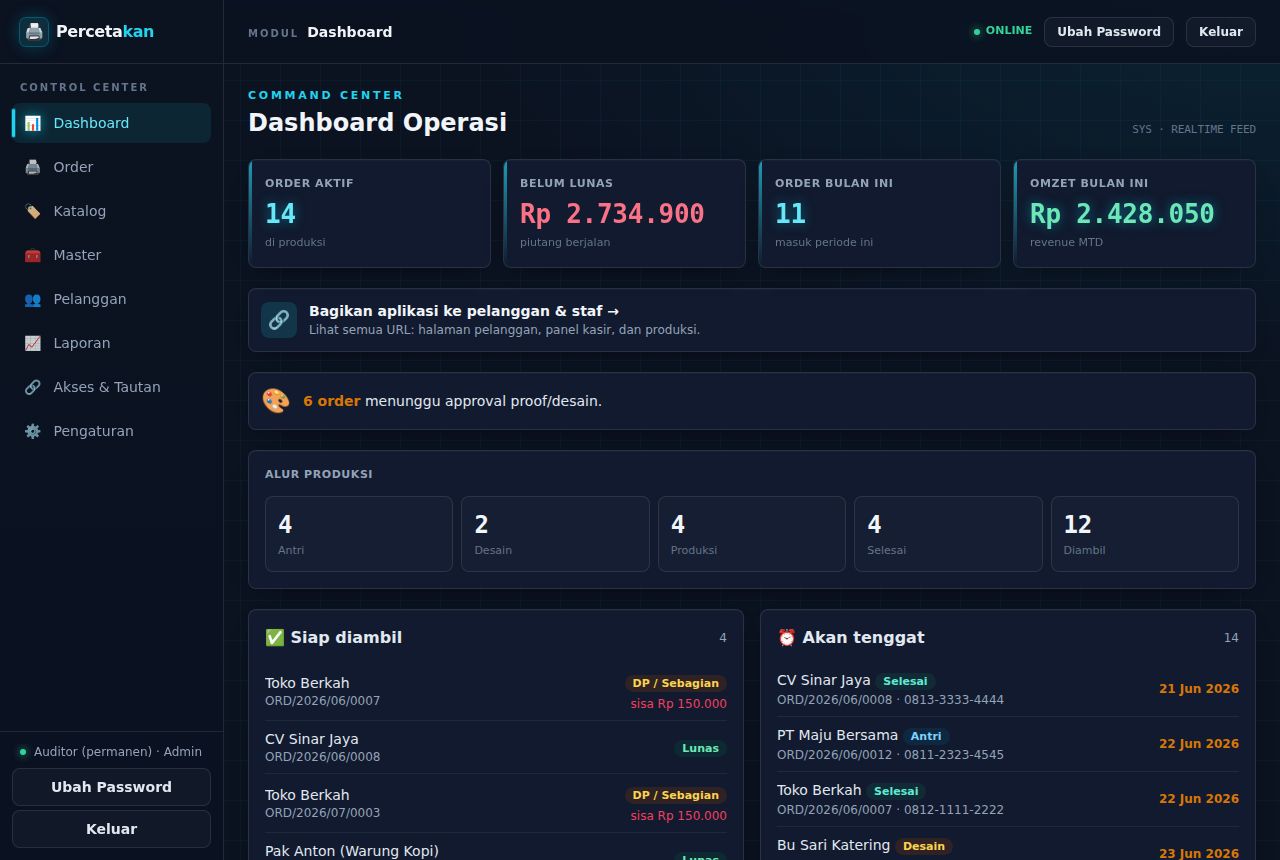Click the Lunas badge for CV Sinar Jaya

700,748
